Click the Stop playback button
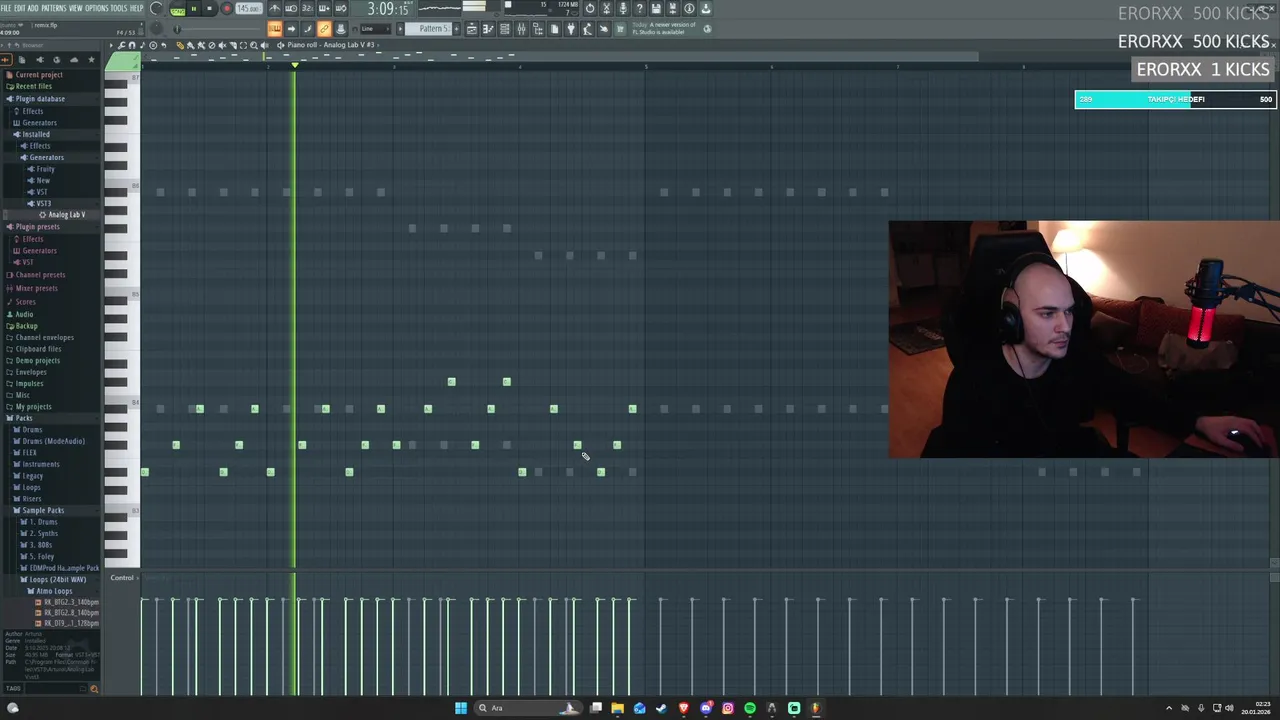 pyautogui.click(x=209, y=9)
